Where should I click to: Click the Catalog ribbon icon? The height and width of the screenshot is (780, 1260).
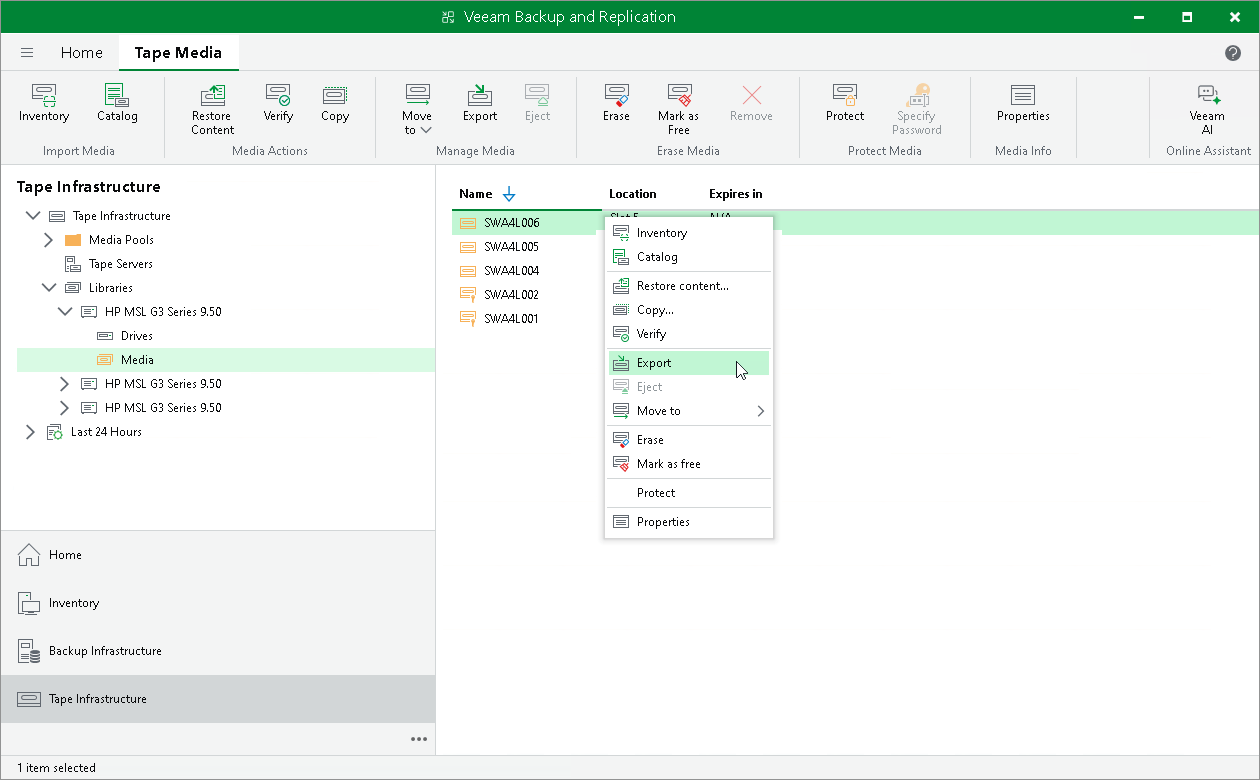pyautogui.click(x=117, y=105)
